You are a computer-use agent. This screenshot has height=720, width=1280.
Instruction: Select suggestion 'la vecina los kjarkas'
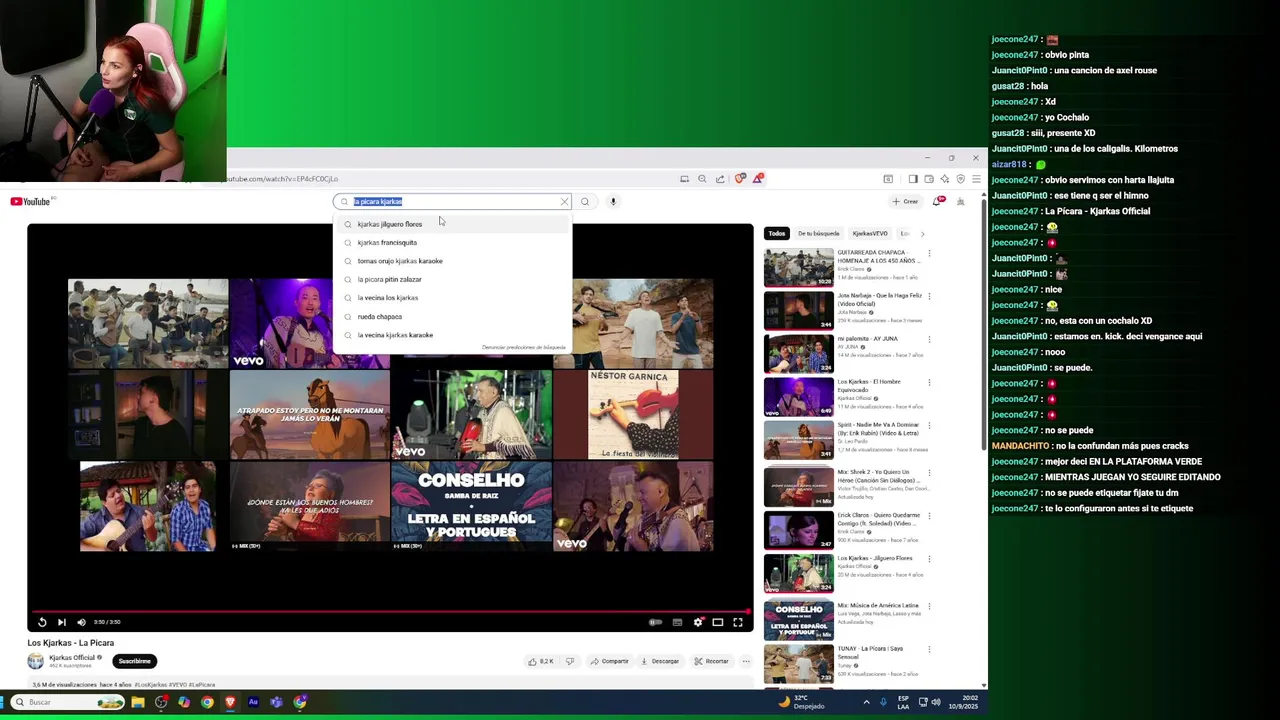click(x=452, y=298)
